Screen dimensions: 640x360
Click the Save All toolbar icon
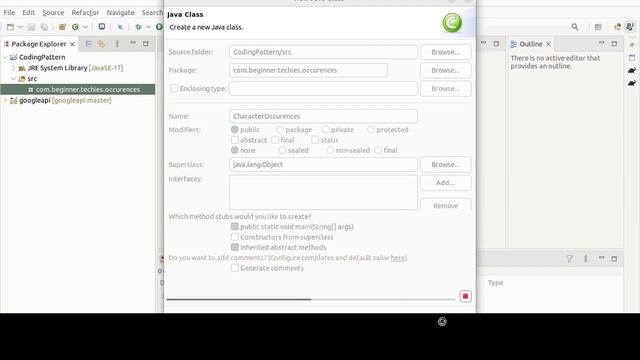pyautogui.click(x=44, y=27)
